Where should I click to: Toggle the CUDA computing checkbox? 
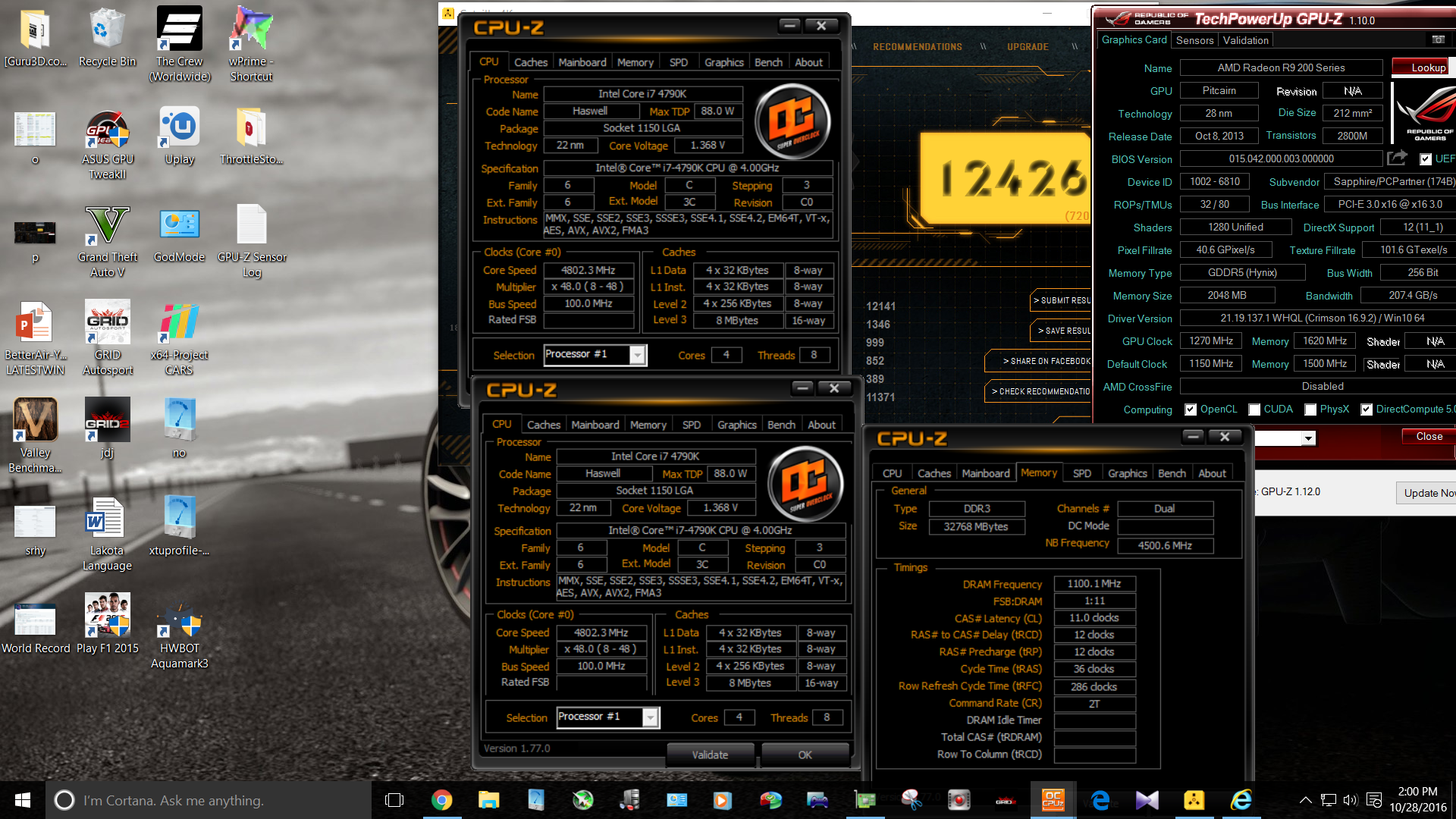[x=1254, y=409]
